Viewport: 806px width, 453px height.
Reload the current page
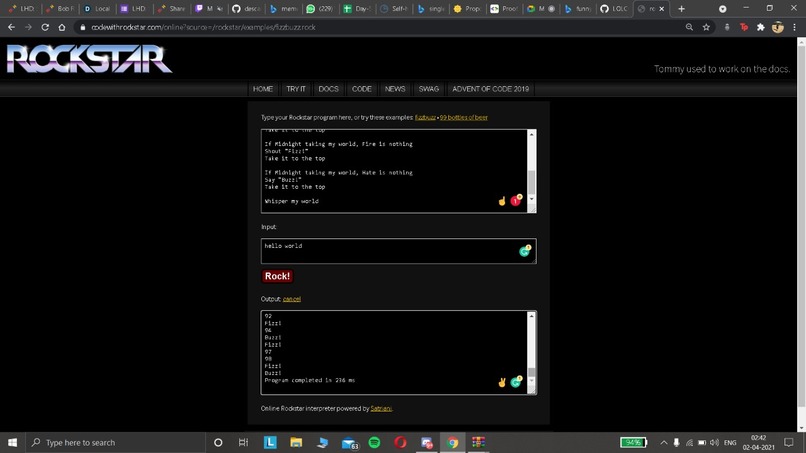tap(45, 27)
